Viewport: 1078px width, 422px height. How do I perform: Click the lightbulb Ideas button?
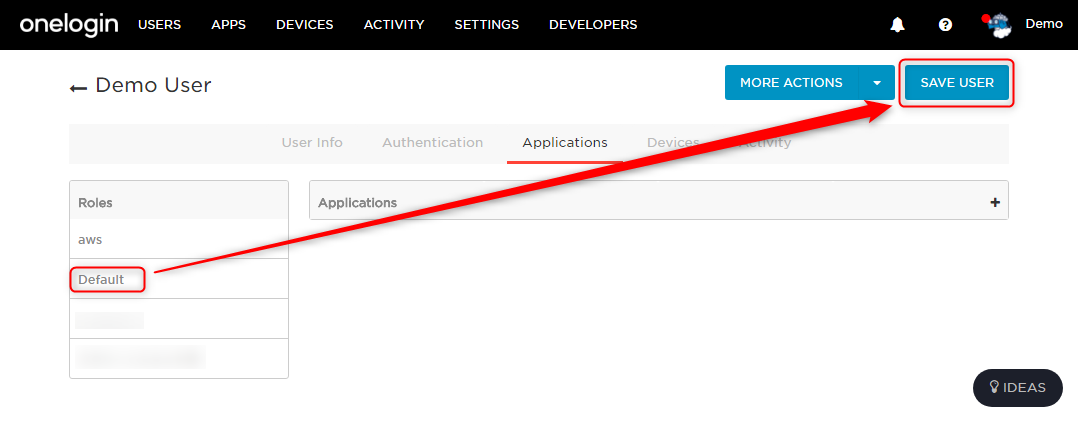click(1018, 388)
